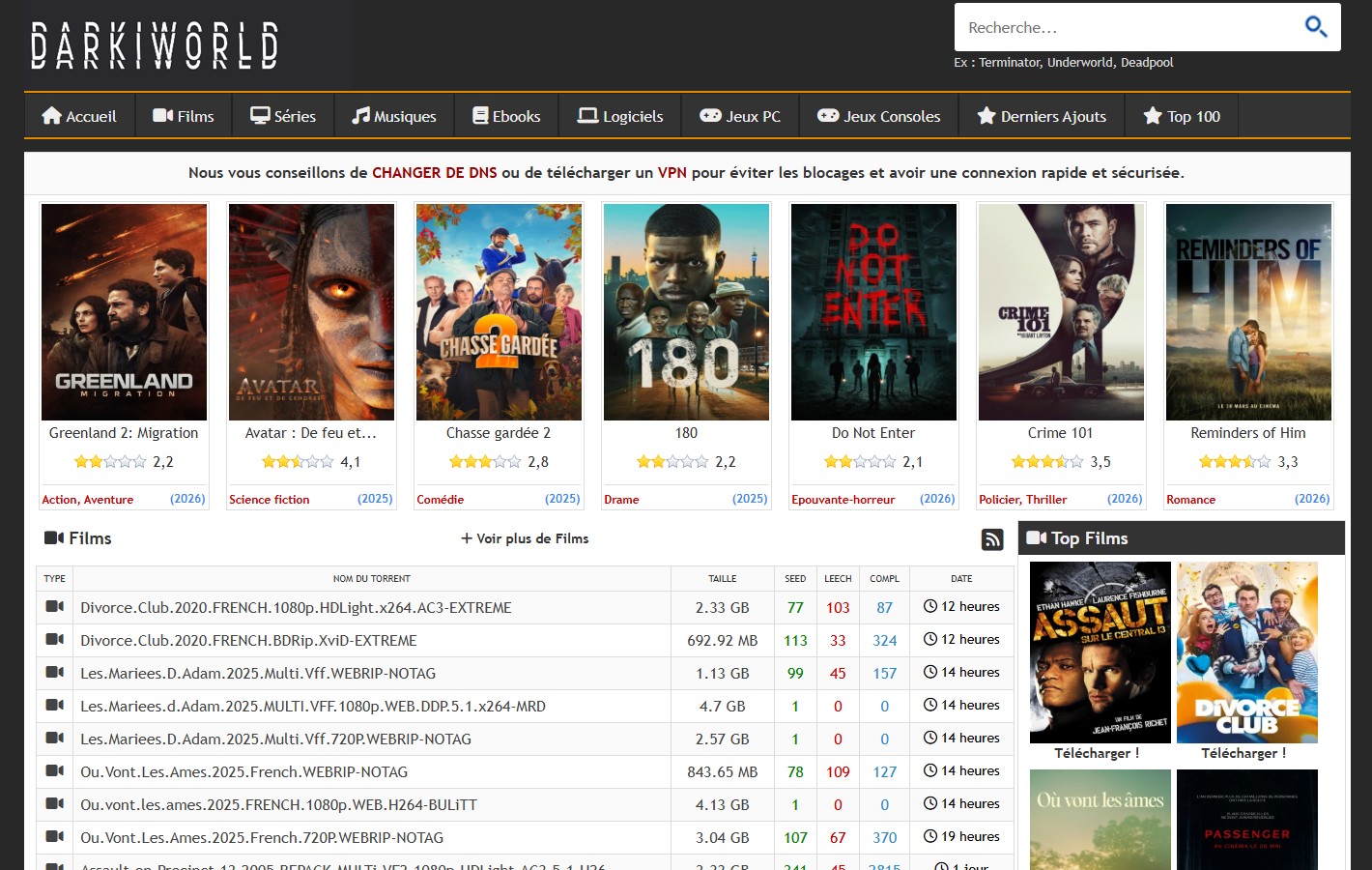1372x870 pixels.
Task: Open the RSS feed icon
Action: [992, 539]
